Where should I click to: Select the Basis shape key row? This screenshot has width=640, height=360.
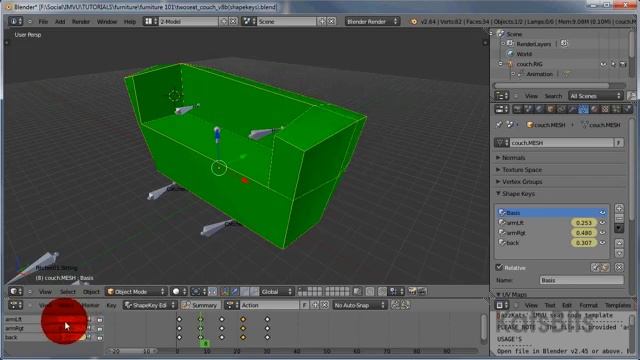pos(551,213)
